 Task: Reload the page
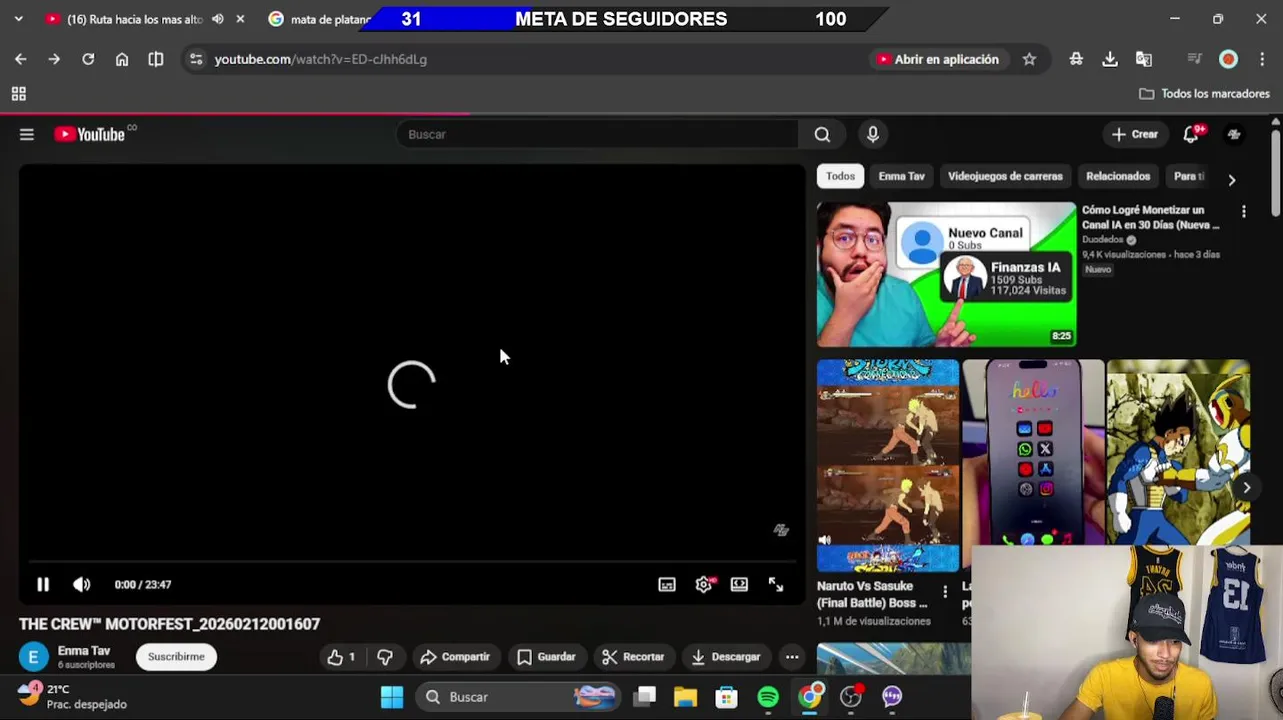point(88,59)
